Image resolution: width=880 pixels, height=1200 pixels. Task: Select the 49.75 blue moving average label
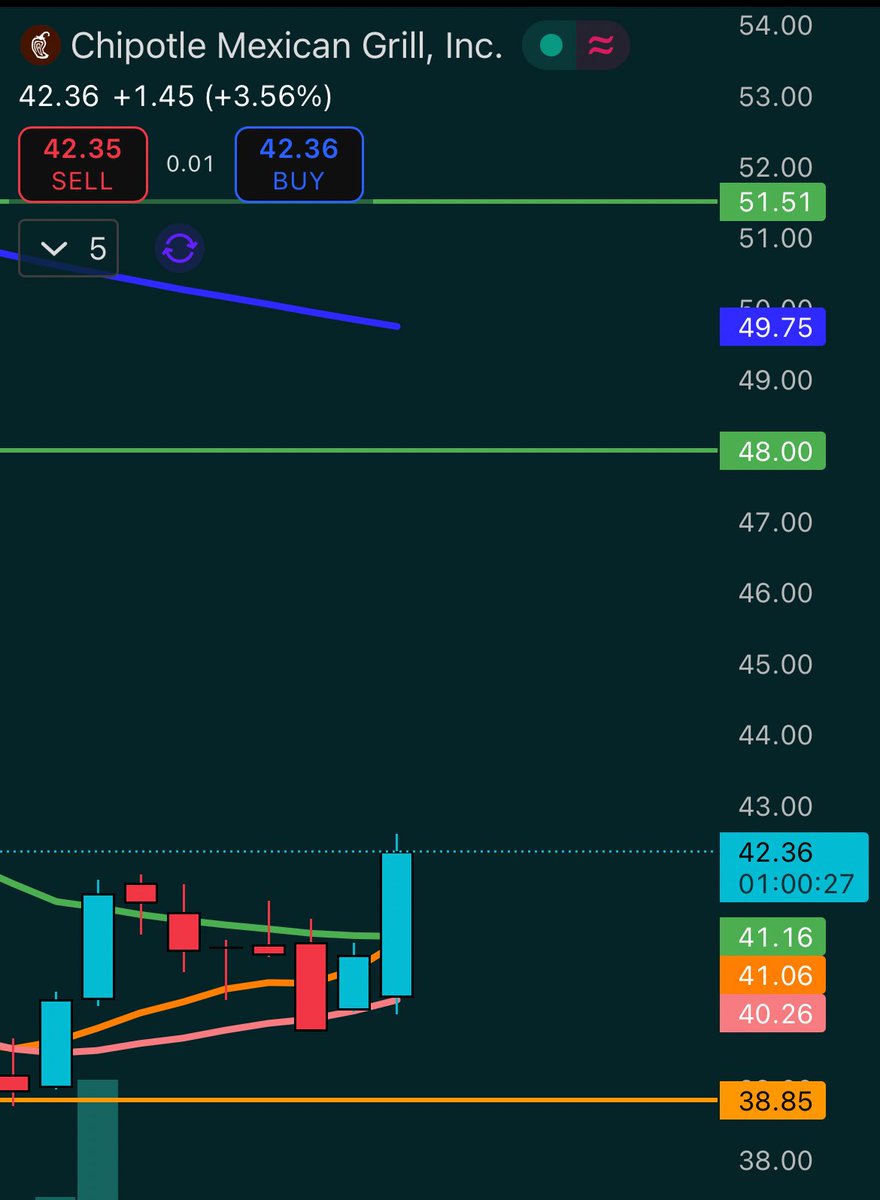click(772, 328)
